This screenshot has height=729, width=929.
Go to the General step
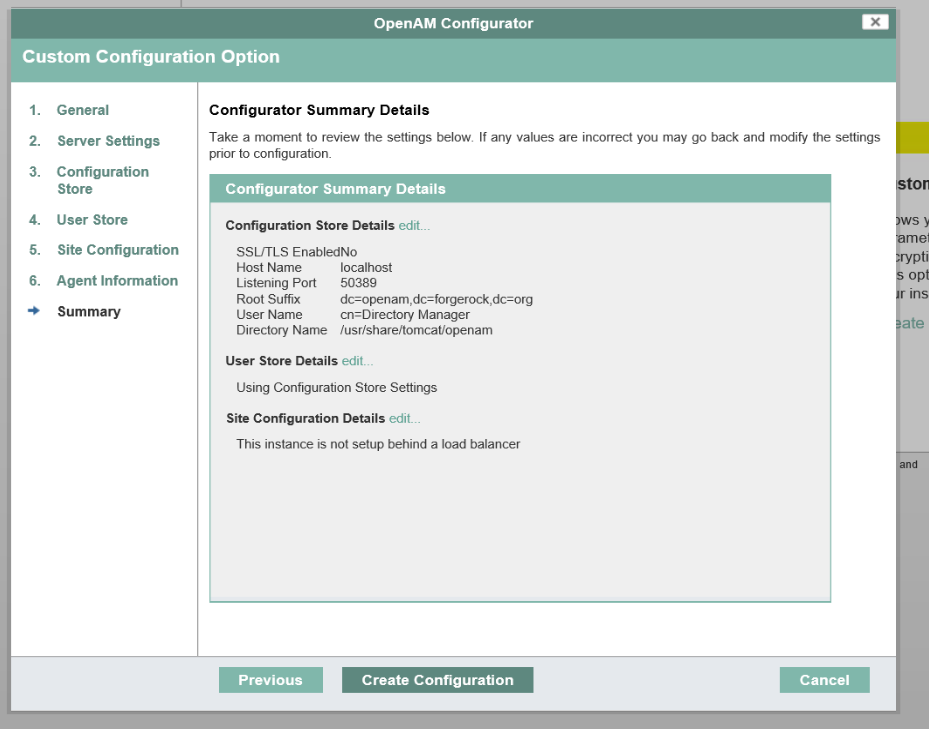pos(82,110)
